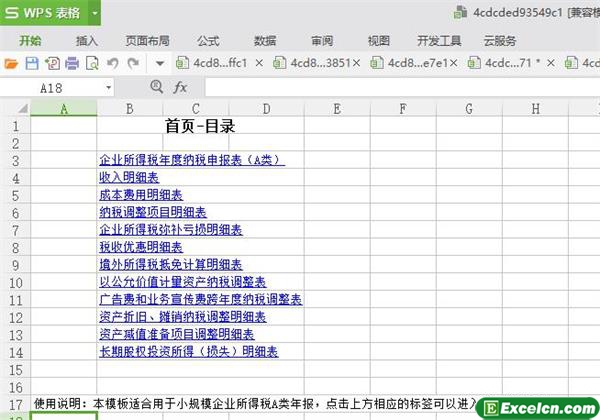Switch to the 视图 ribbon tab
The width and height of the screenshot is (600, 420).
[379, 41]
